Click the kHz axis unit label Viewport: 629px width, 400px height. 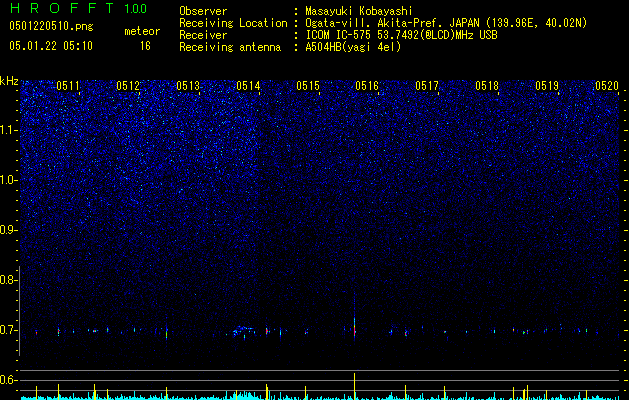pyautogui.click(x=9, y=81)
